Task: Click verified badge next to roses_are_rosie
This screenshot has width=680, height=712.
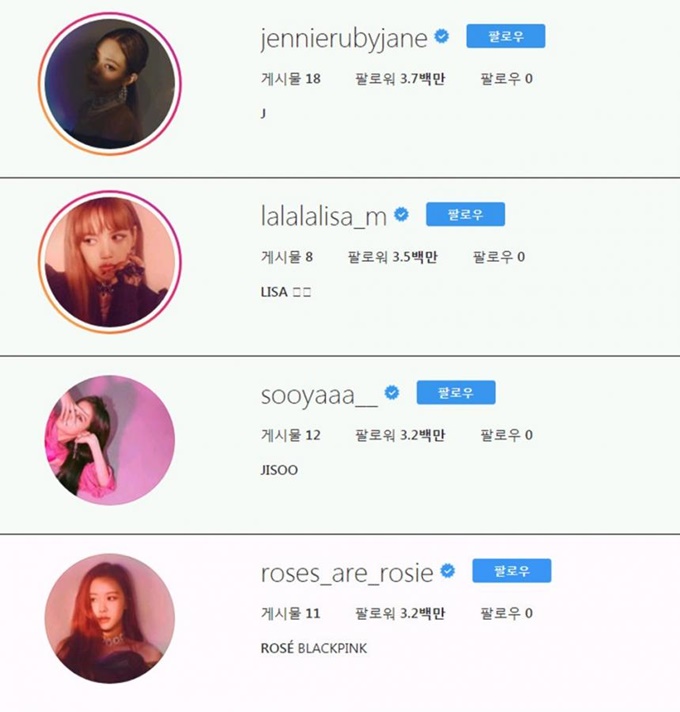Action: [448, 571]
